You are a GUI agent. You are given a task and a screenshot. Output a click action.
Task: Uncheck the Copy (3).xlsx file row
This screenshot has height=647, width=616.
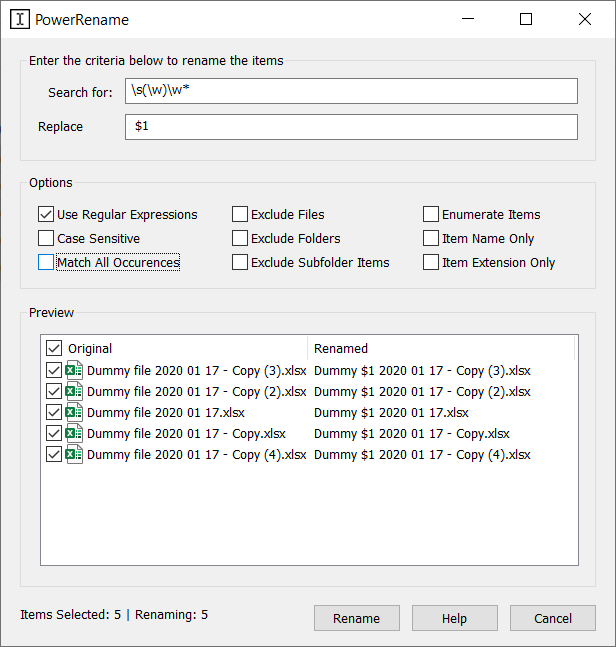pos(54,371)
